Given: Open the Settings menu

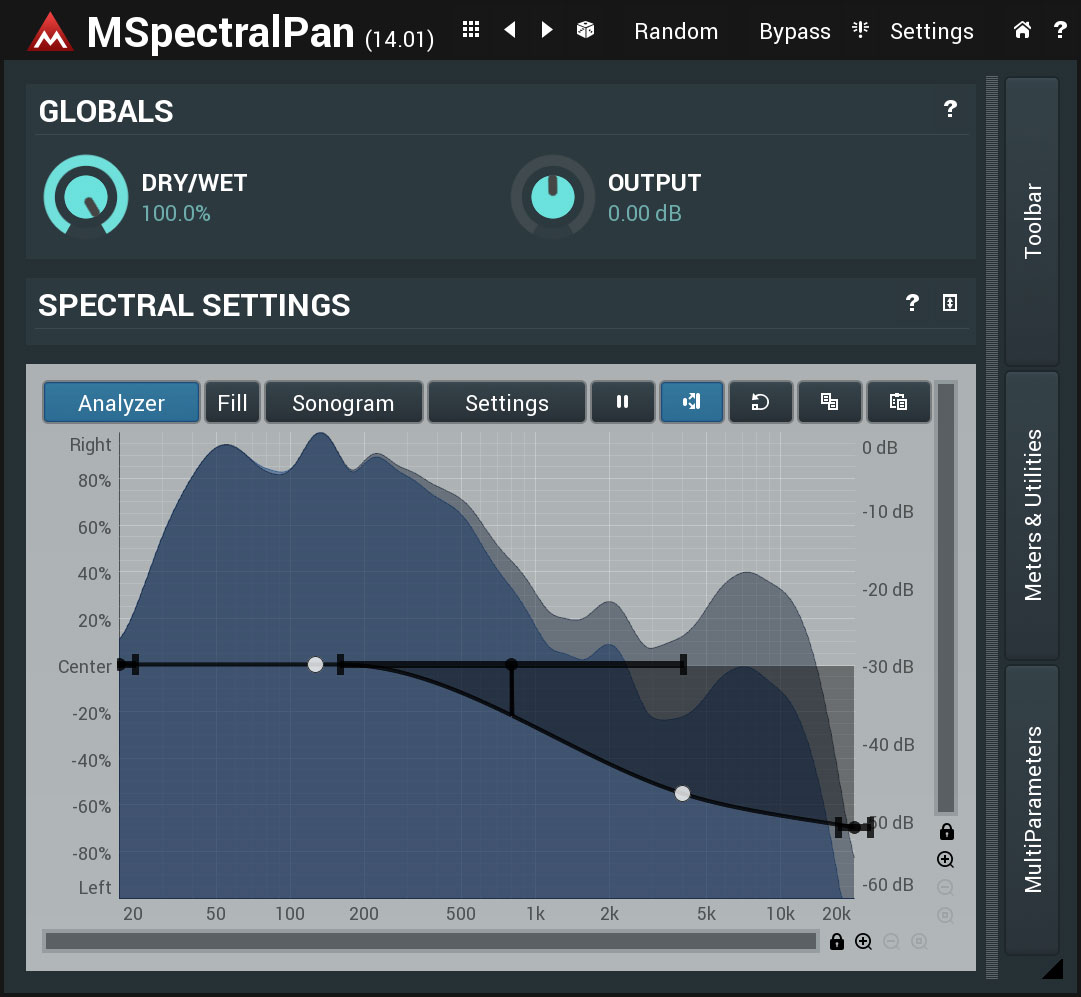Looking at the screenshot, I should pyautogui.click(x=931, y=29).
